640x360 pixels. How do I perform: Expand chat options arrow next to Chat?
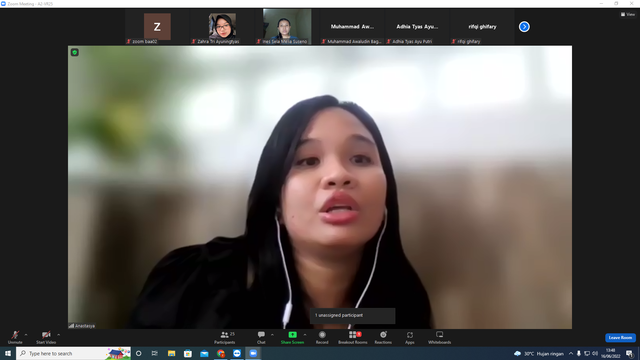click(272, 335)
